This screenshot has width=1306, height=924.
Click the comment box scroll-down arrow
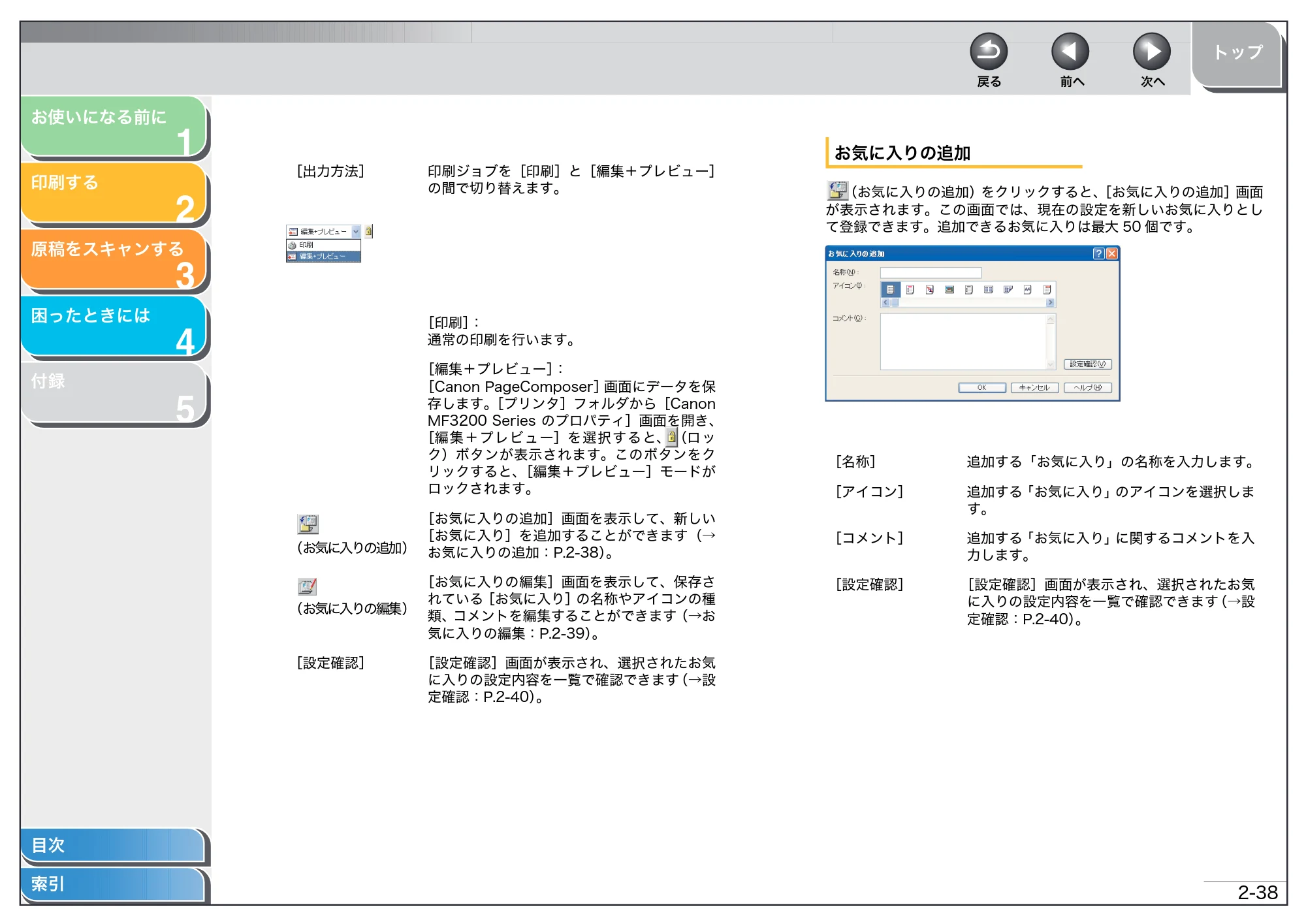[x=1051, y=364]
